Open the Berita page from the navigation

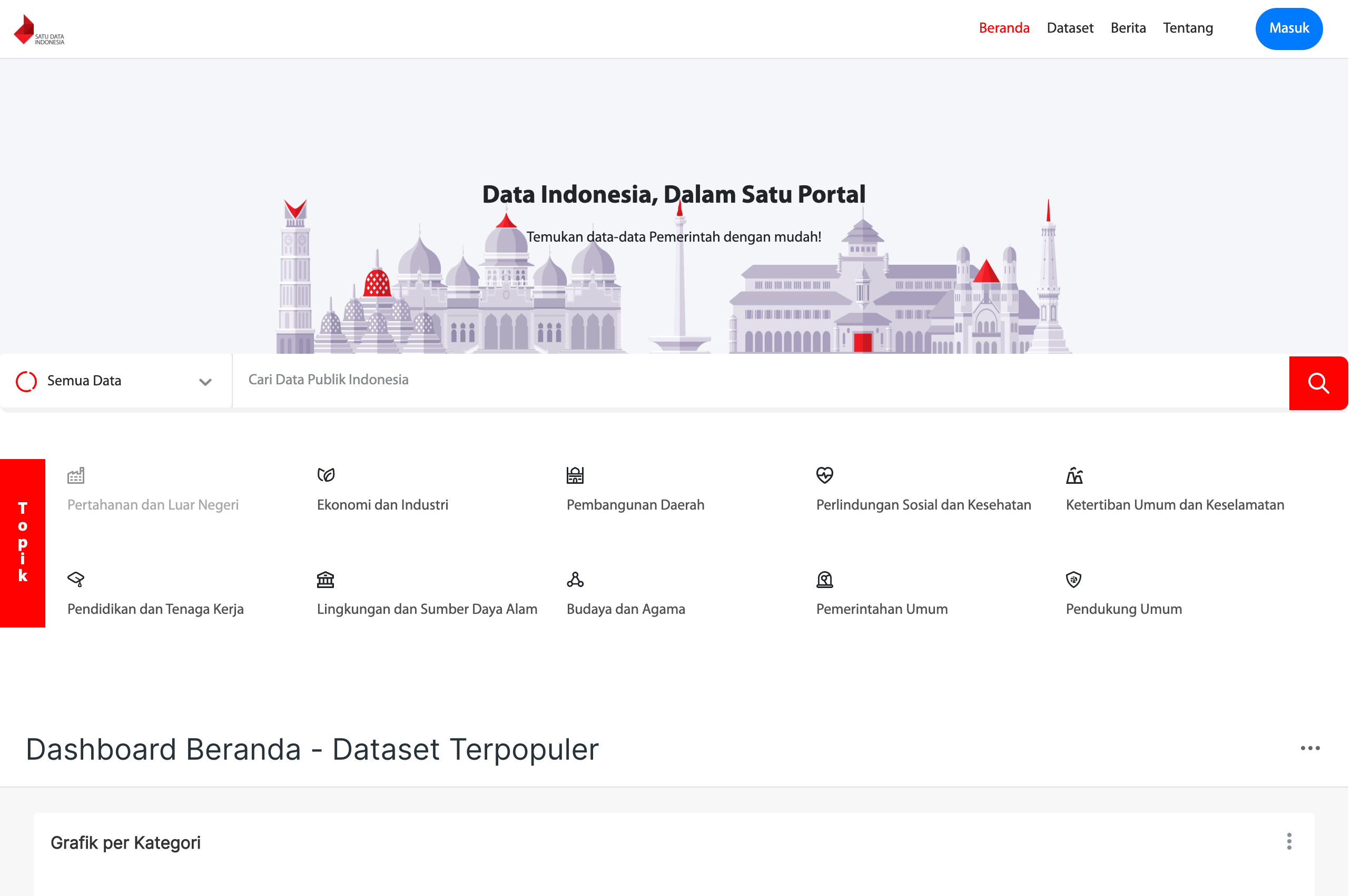1128,27
